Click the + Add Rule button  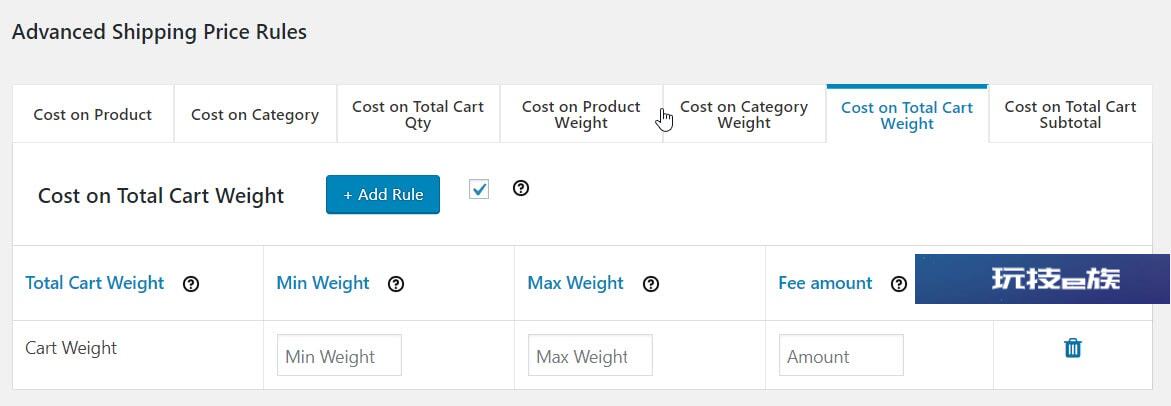382,194
